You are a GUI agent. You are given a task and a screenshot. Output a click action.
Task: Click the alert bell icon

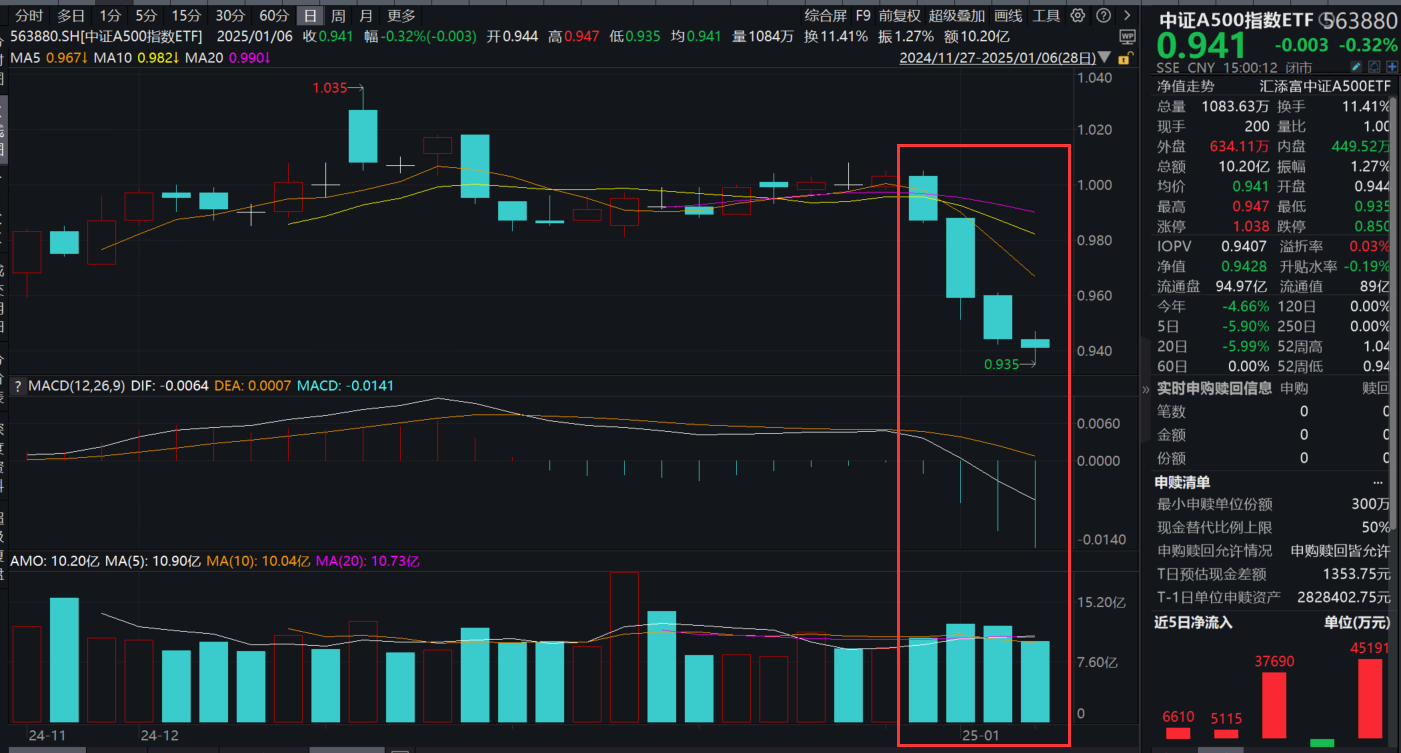tap(1375, 66)
